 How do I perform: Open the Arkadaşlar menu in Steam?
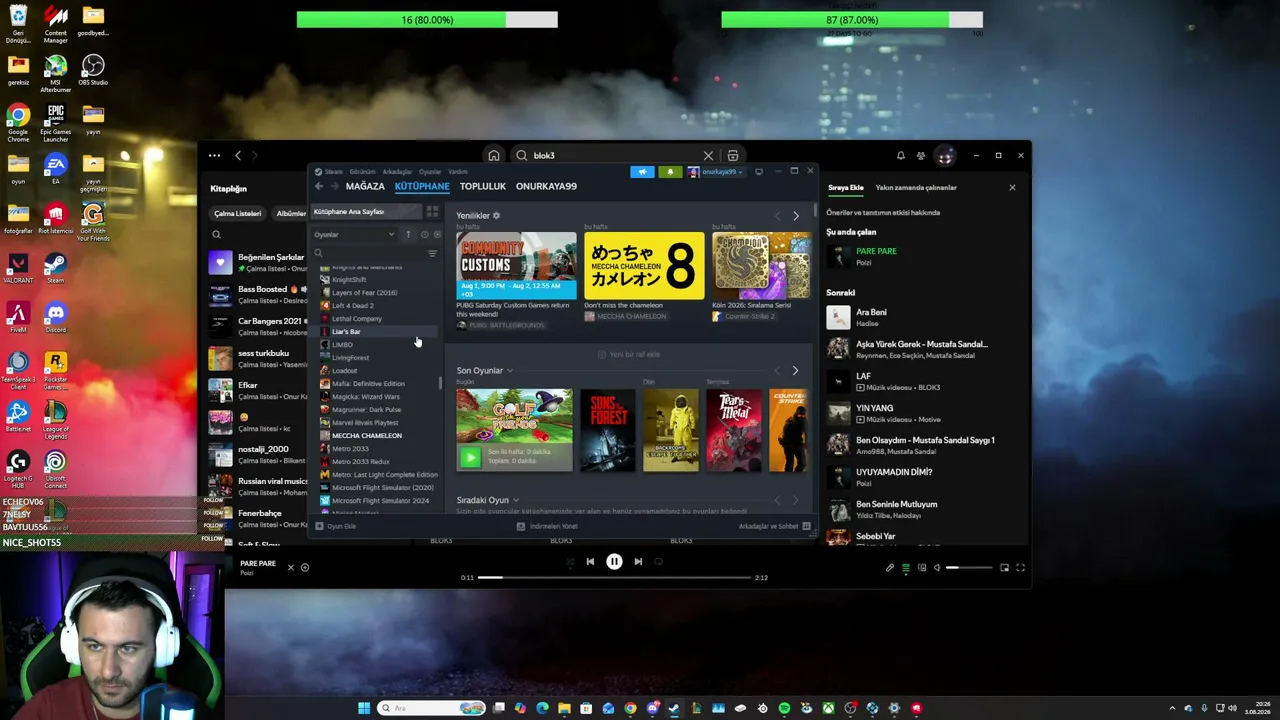[397, 172]
